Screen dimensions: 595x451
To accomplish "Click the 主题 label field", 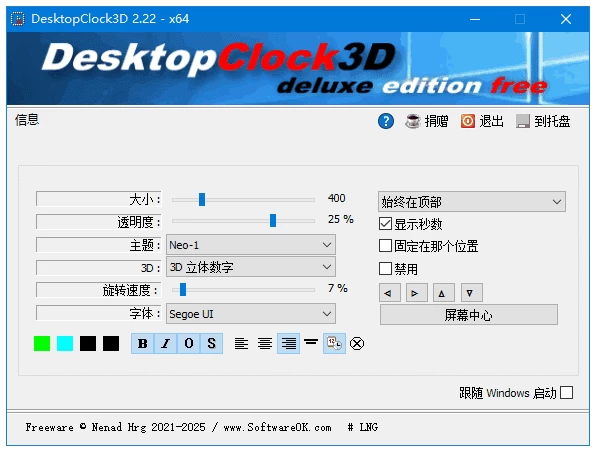I will coord(99,245).
